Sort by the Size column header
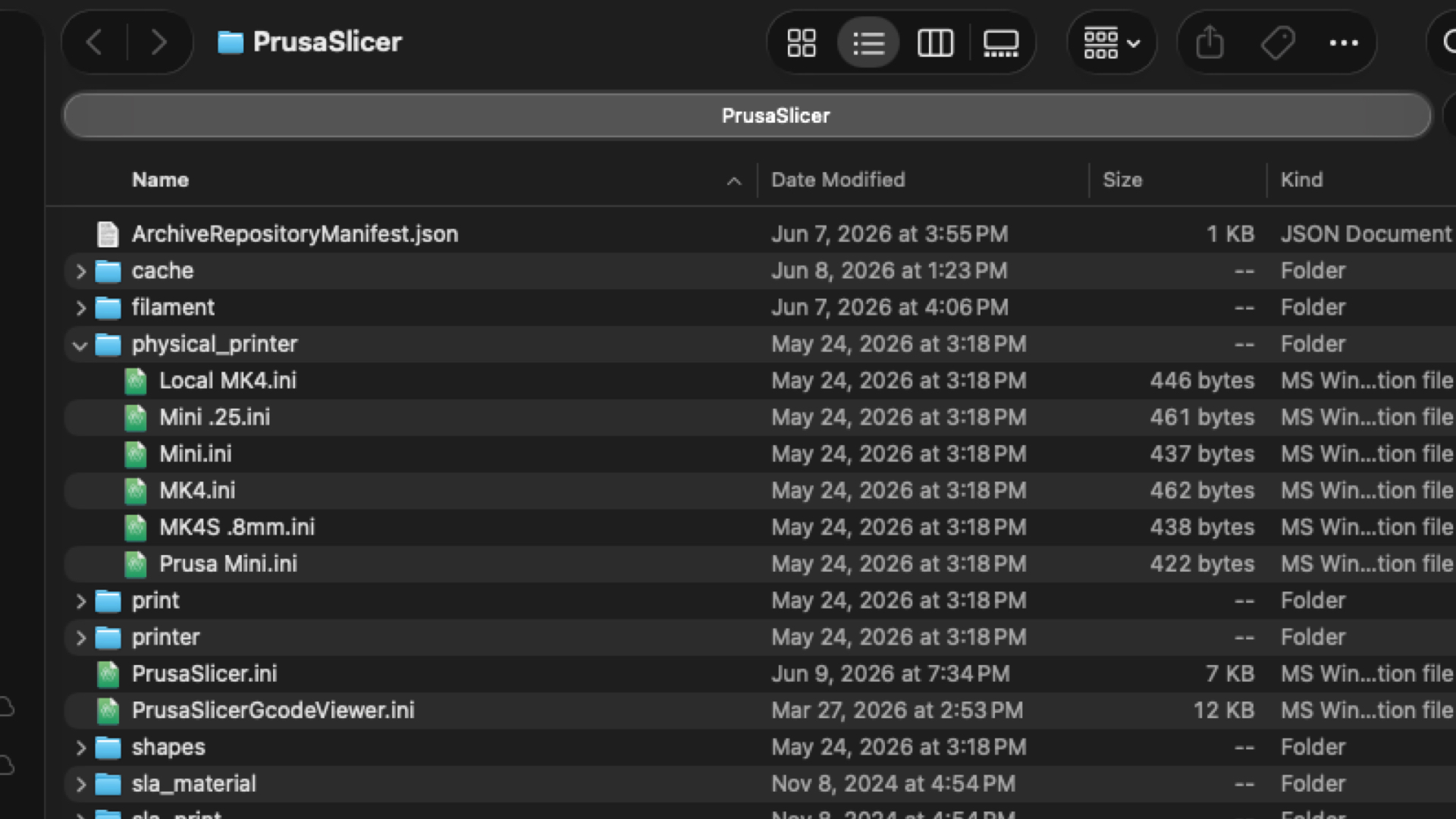Viewport: 1456px width, 819px height. click(1122, 180)
